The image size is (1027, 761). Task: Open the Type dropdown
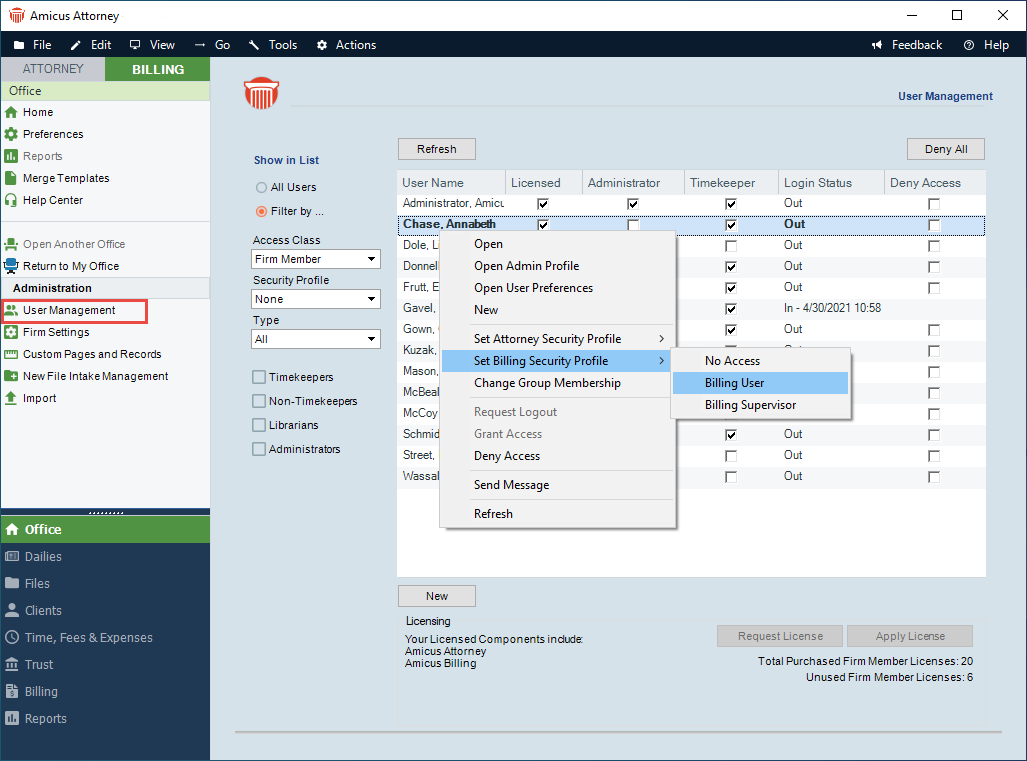click(316, 339)
